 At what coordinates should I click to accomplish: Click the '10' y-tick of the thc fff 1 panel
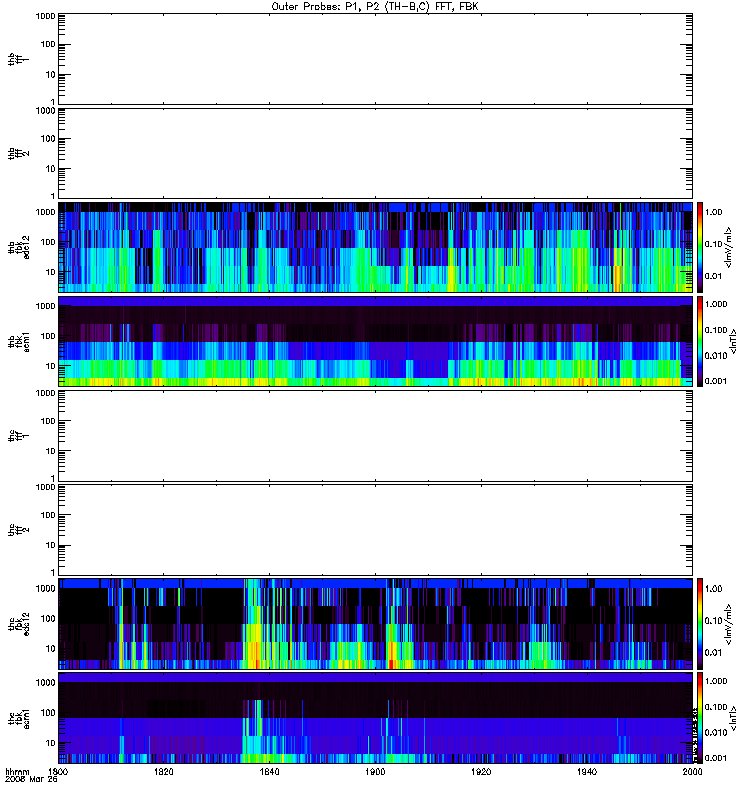50,451
